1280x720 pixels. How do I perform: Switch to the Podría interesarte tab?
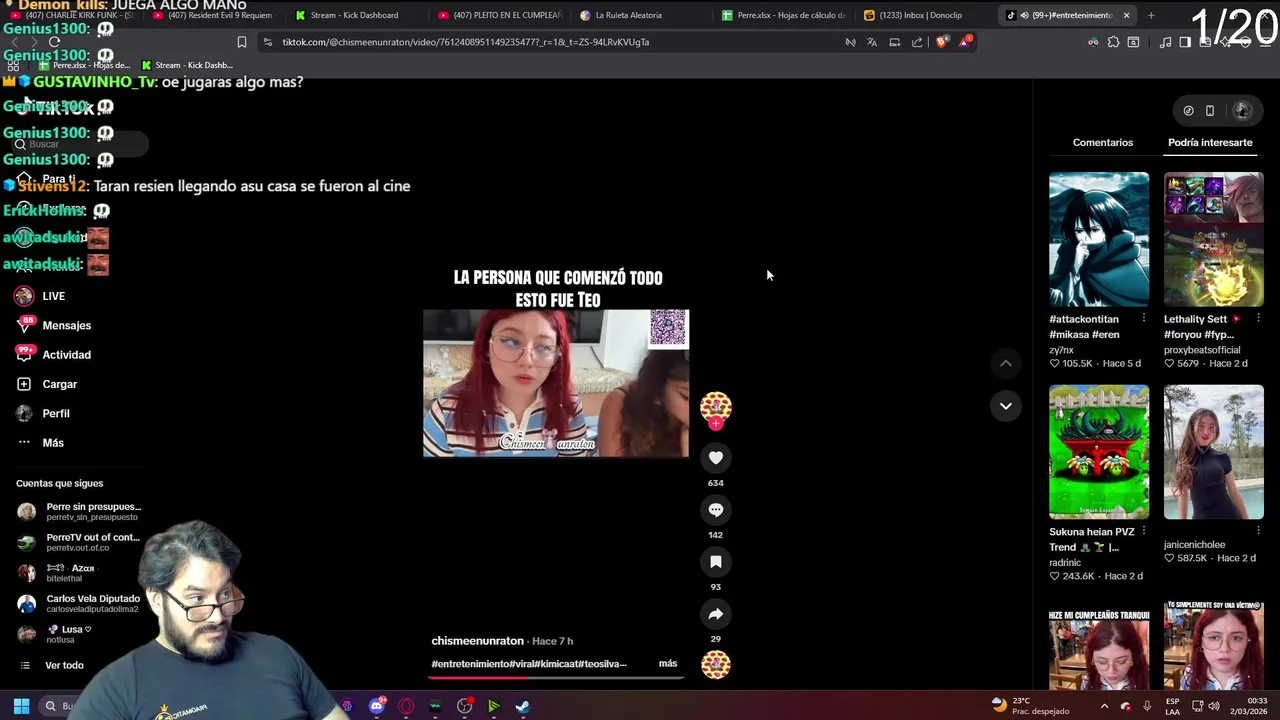click(x=1210, y=143)
